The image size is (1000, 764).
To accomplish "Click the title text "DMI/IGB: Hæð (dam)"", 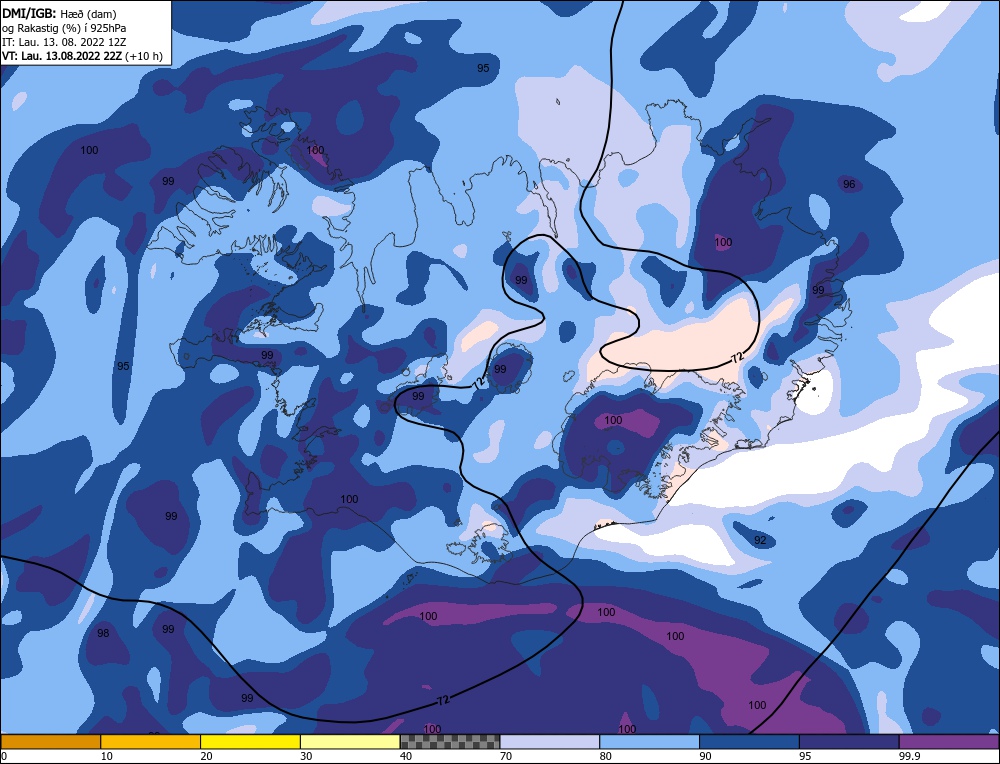I will (59, 13).
